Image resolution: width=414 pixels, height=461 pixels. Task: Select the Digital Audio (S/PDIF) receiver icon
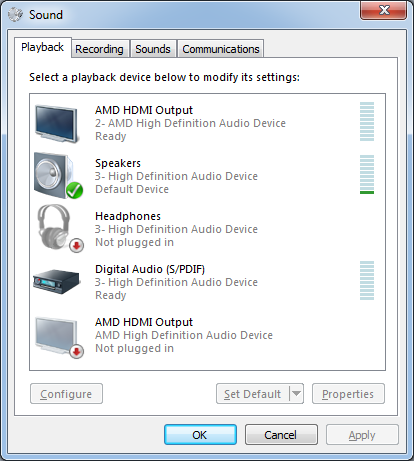tap(57, 282)
